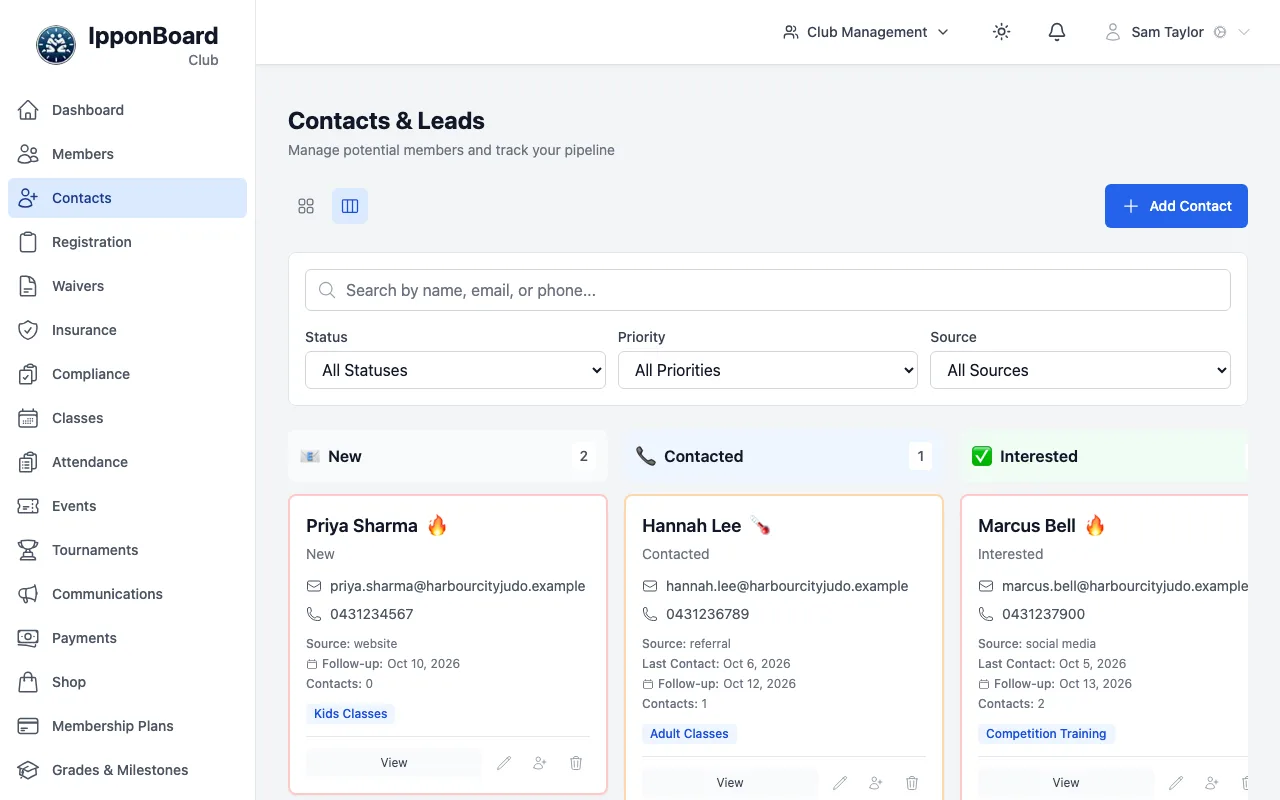Navigate to Attendance section

click(127, 462)
